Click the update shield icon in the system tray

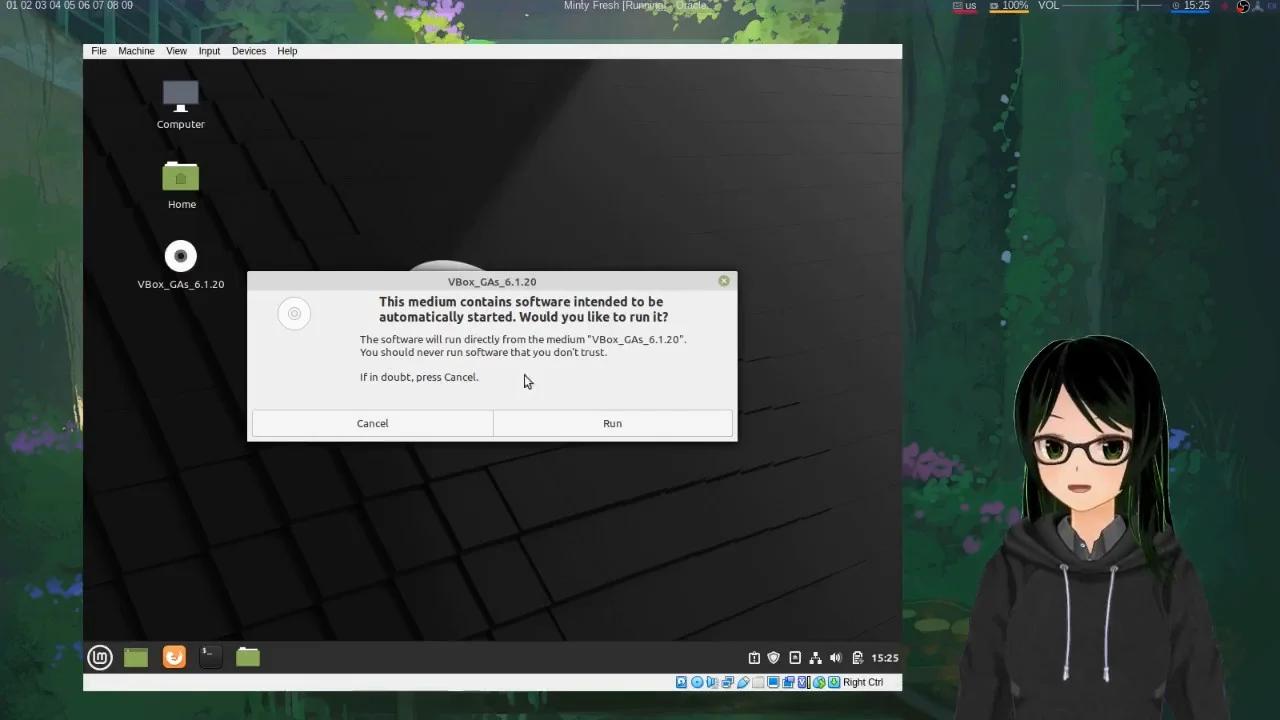coord(773,657)
